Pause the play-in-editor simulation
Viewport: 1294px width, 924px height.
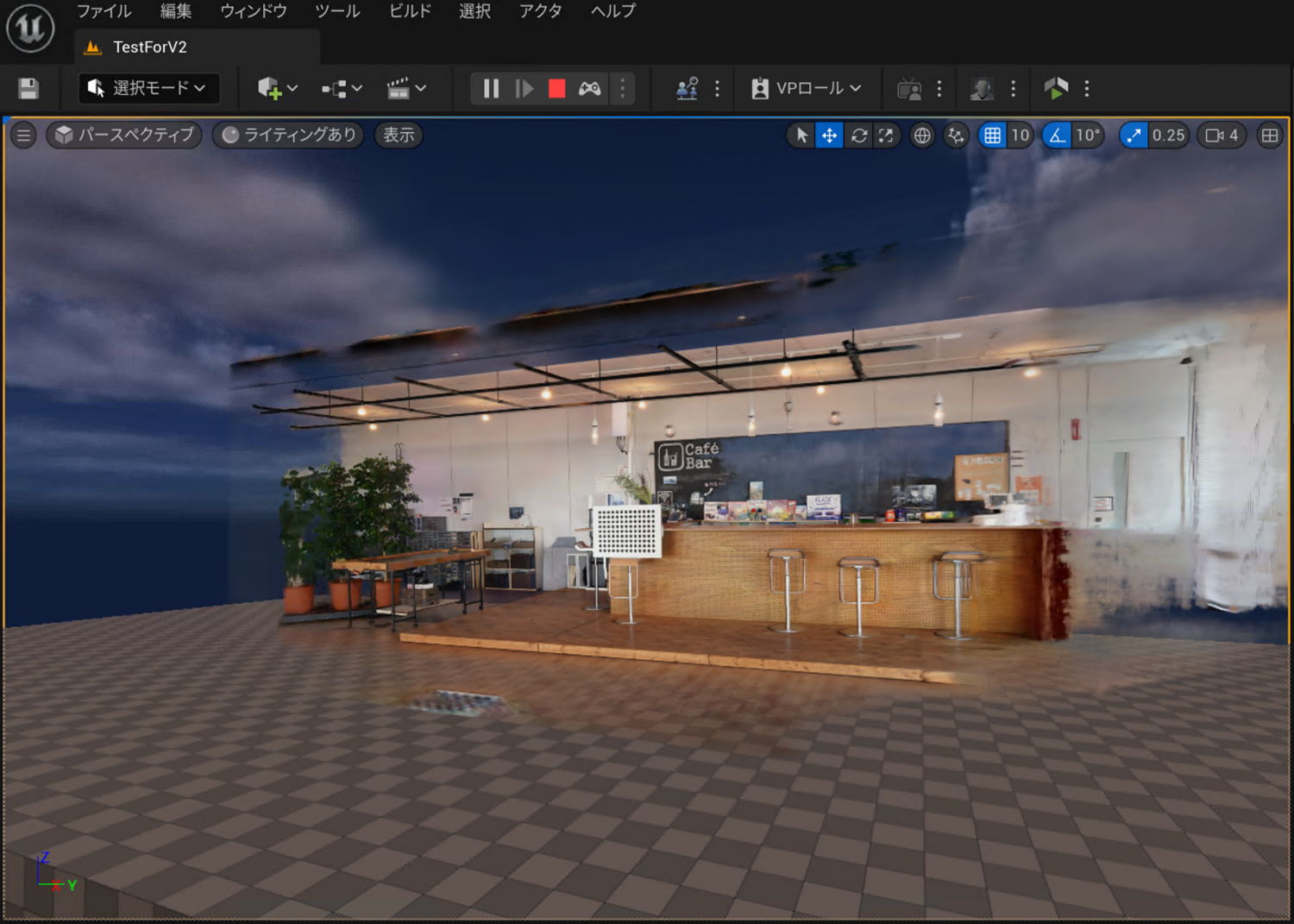pos(491,88)
